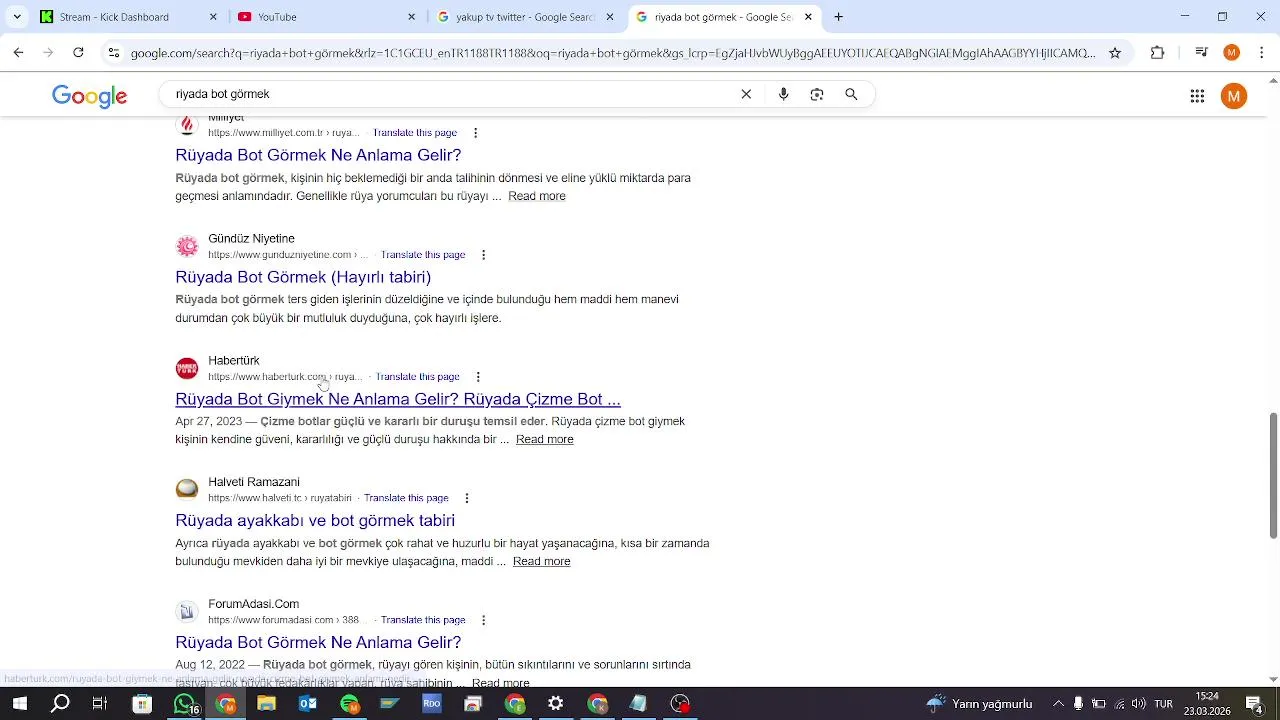Open the tab search dropdown arrow
Image resolution: width=1280 pixels, height=720 pixels.
(17, 17)
